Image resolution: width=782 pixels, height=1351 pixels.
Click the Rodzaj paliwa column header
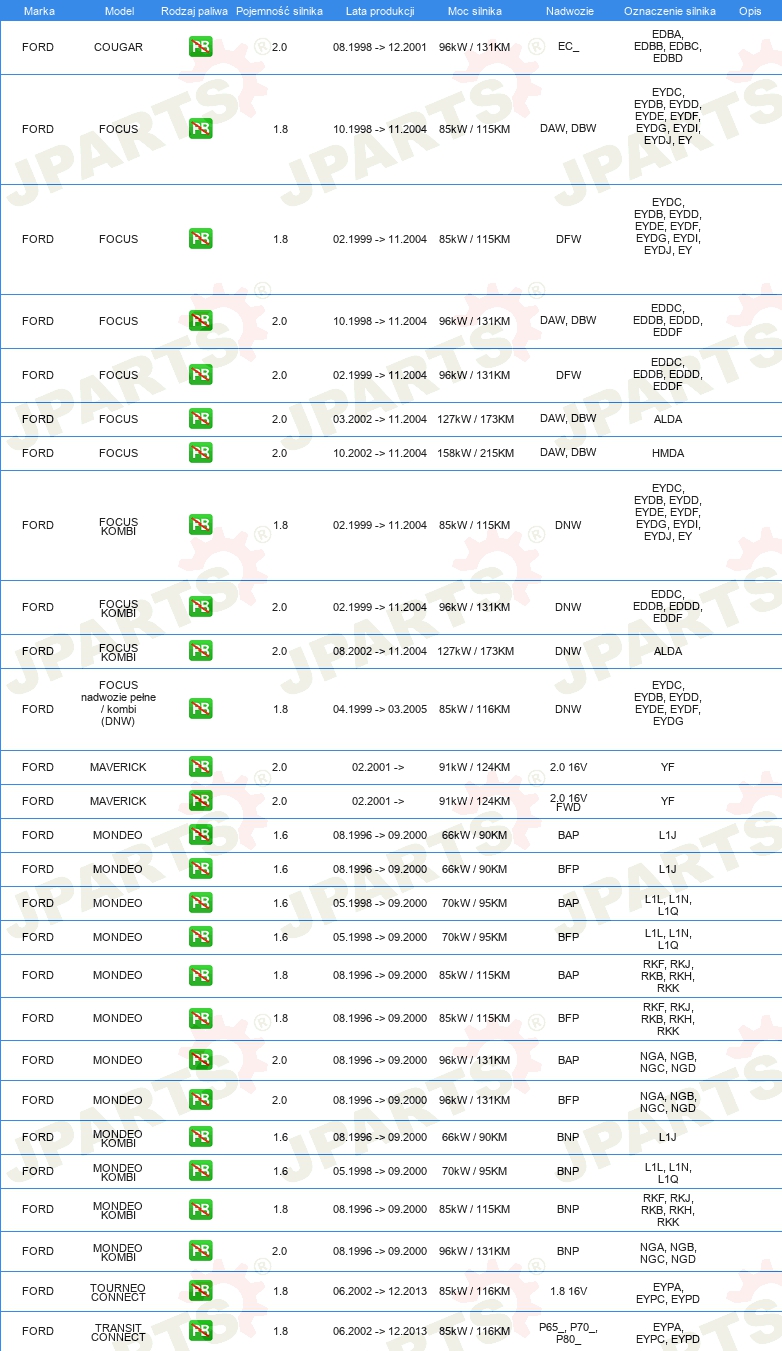click(194, 11)
